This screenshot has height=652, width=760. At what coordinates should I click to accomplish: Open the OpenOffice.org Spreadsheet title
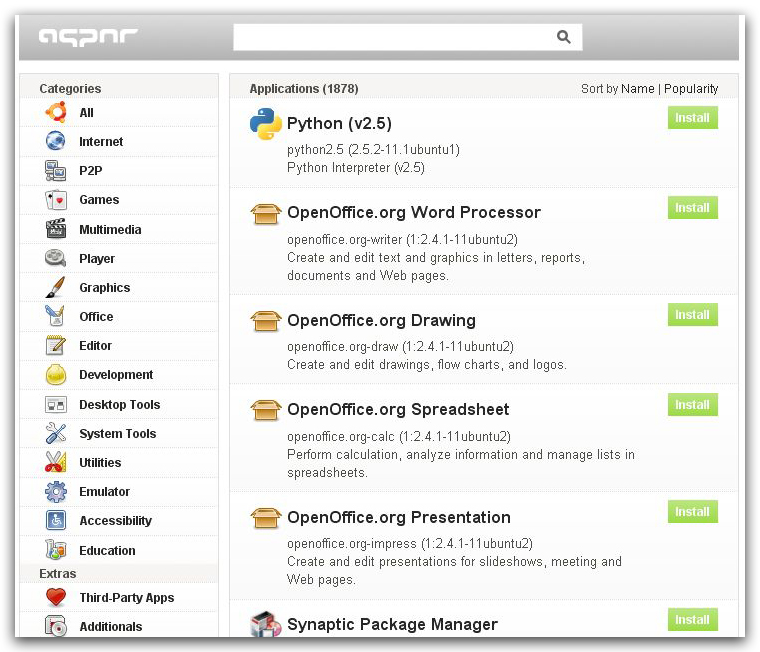pos(398,410)
